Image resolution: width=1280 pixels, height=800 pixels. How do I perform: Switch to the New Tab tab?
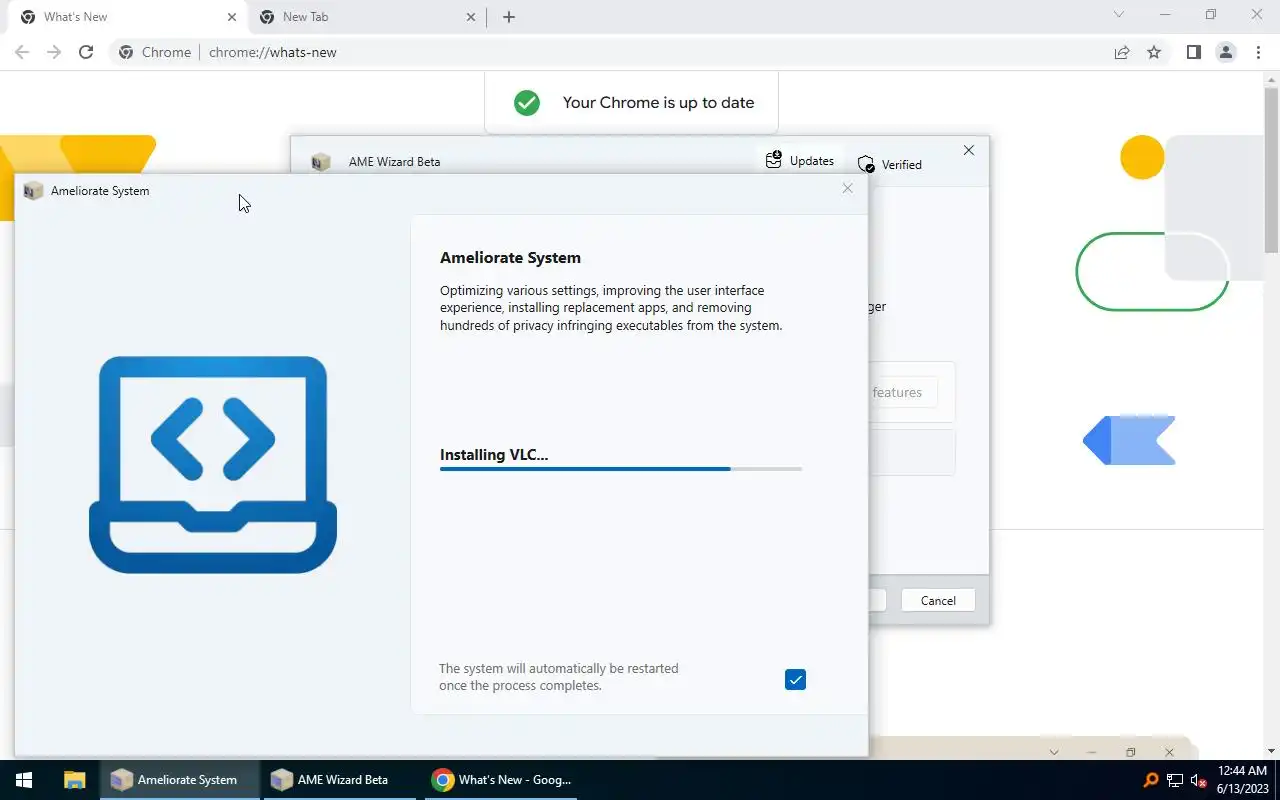[365, 17]
